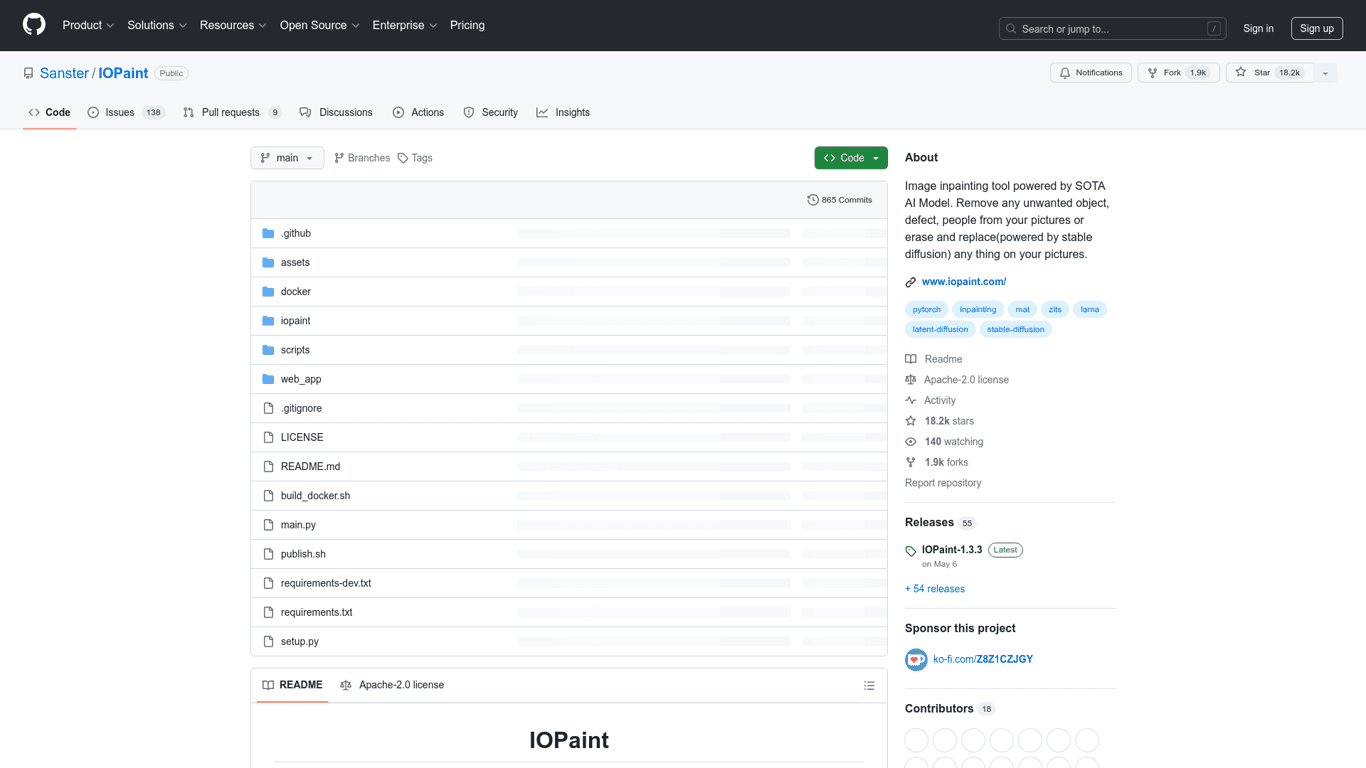View repository Branches
Viewport: 1366px width, 768px height.
coord(362,158)
